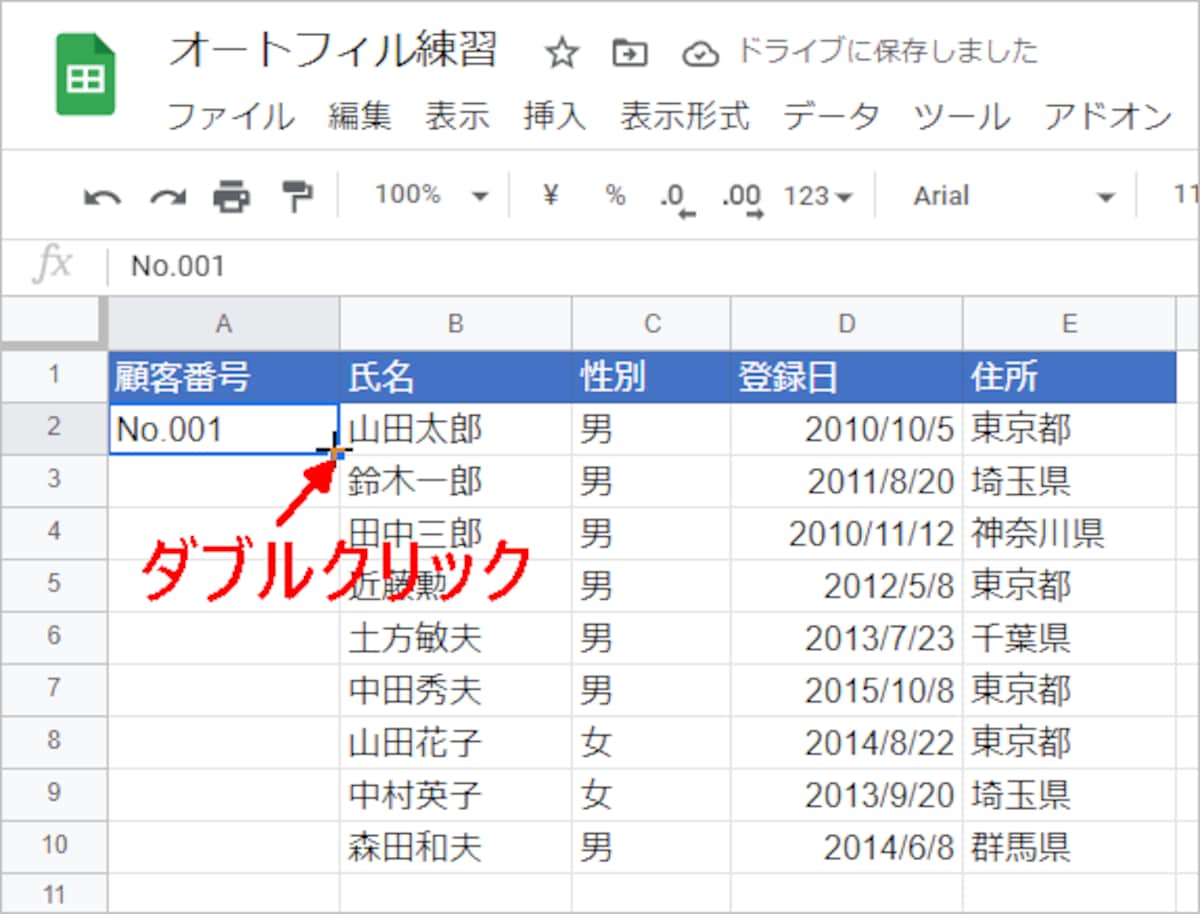The image size is (1200, 914).
Task: Click the 顧客番号 header cell
Action: tap(224, 377)
